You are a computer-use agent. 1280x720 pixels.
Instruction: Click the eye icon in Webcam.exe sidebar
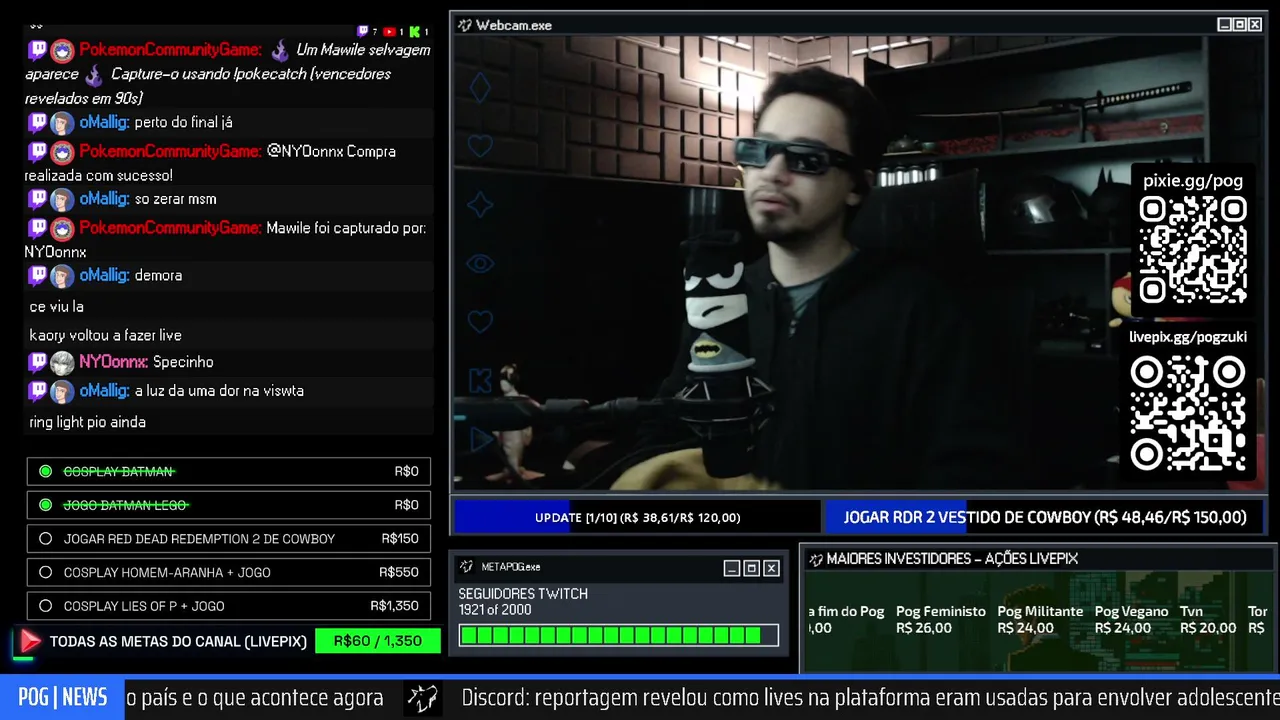point(480,264)
